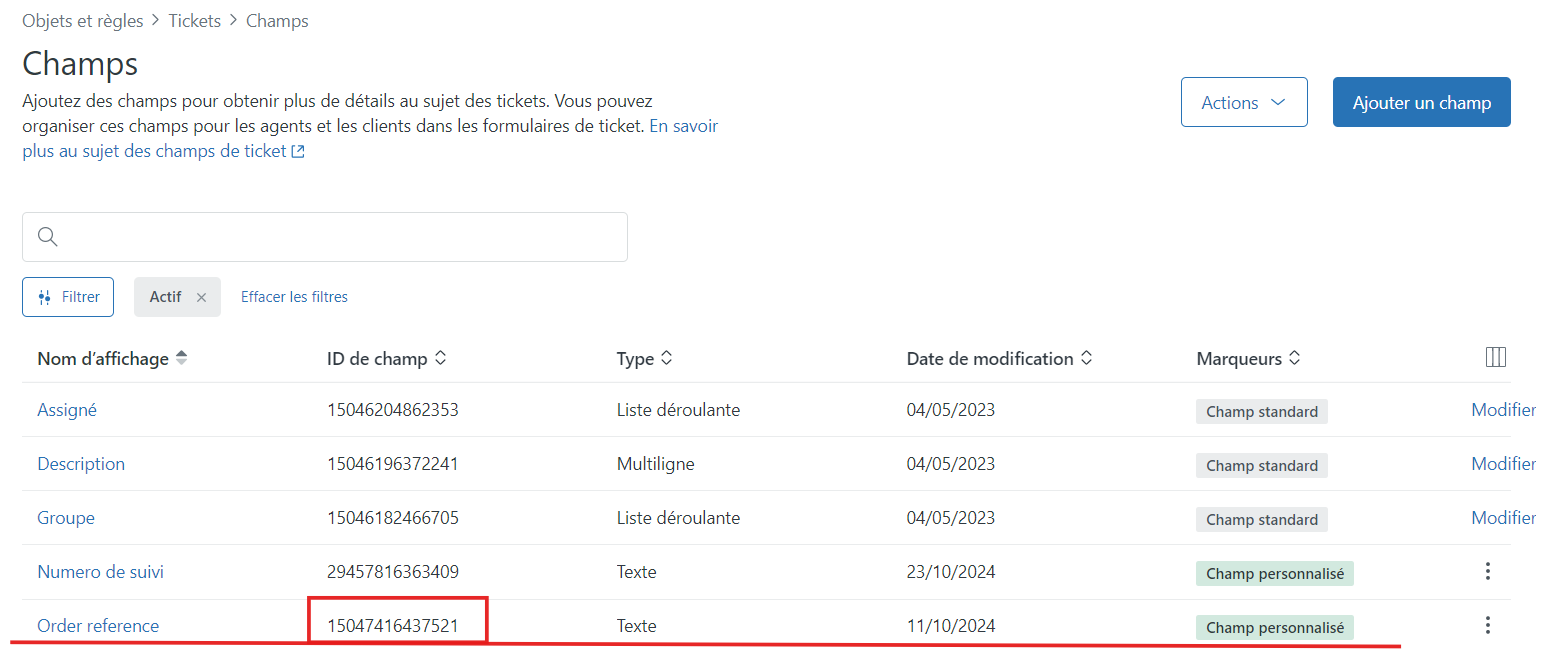Viewport: 1558px width, 649px height.
Task: Click the magnifying glass search icon
Action: point(47,237)
